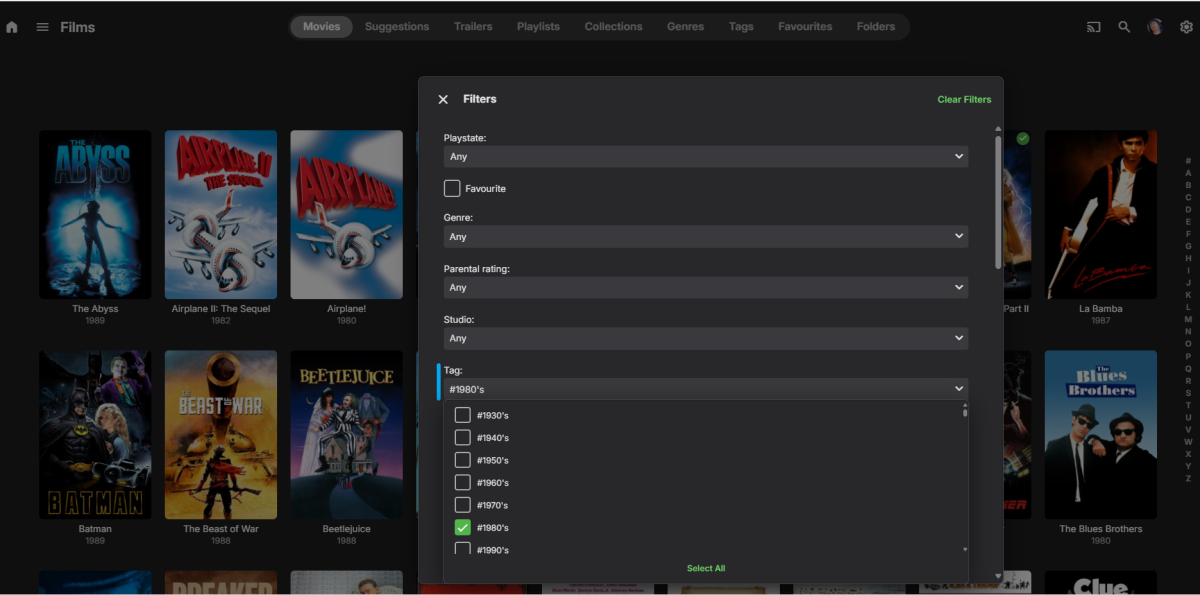Image resolution: width=1200 pixels, height=595 pixels.
Task: Open the Parental rating dropdown
Action: 706,287
